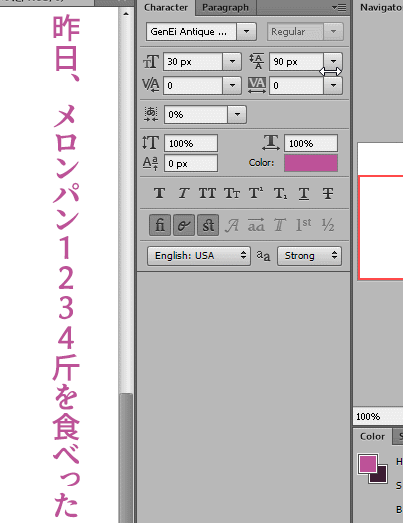Open the text Color swatch picker
This screenshot has width=403, height=523.
(x=311, y=163)
